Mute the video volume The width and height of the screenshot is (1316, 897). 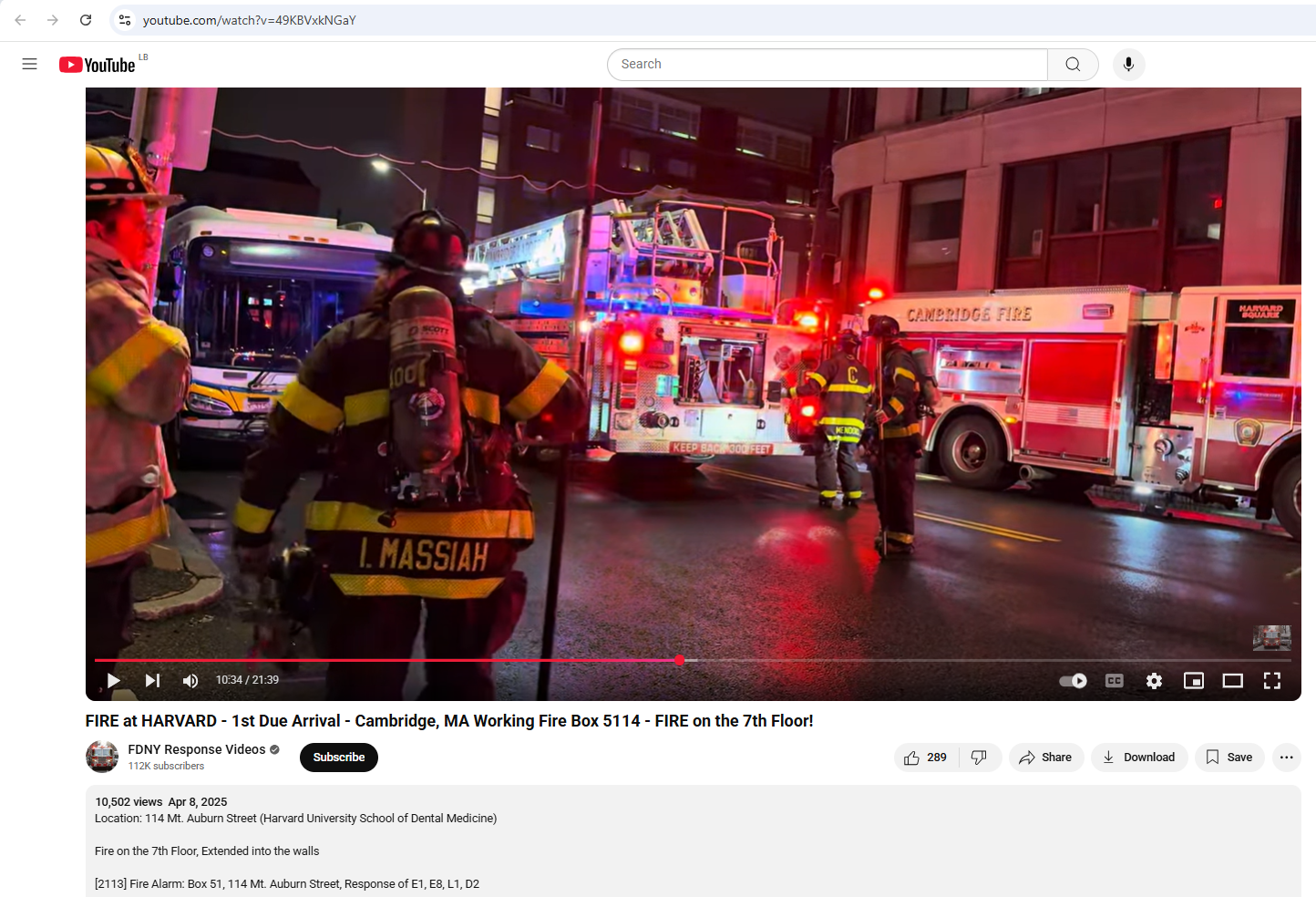(x=190, y=681)
